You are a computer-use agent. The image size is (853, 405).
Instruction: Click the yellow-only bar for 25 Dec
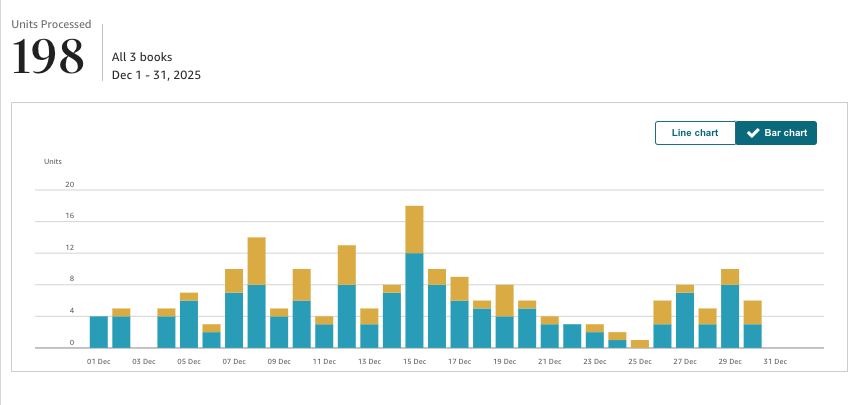point(640,344)
